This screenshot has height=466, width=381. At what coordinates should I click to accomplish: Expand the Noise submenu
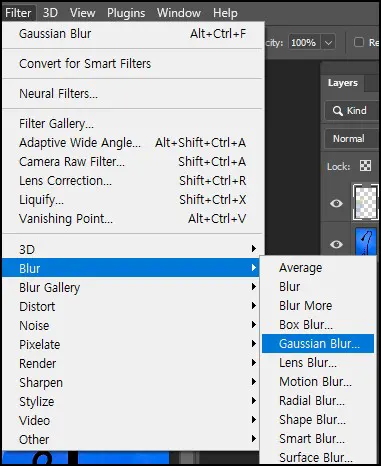tap(131, 325)
